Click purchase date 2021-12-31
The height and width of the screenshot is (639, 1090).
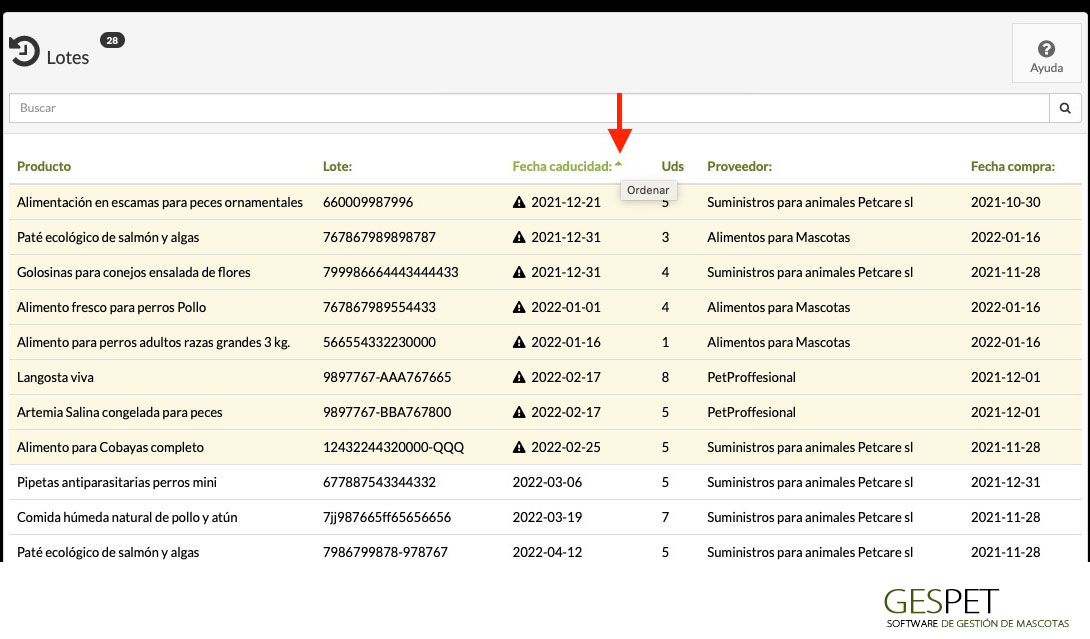click(x=1005, y=482)
